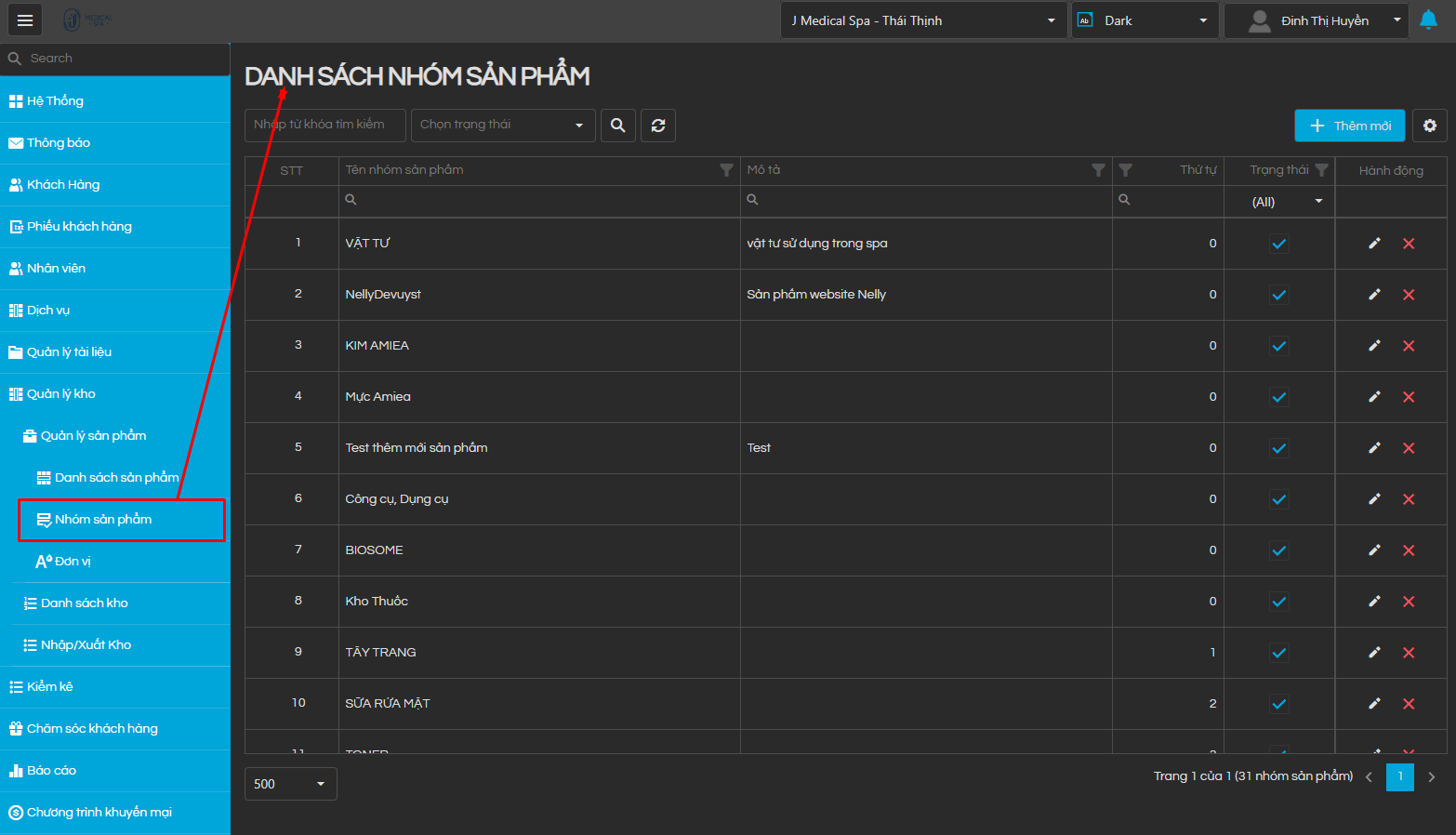Image resolution: width=1456 pixels, height=835 pixels.
Task: Select Khách Hàng from the sidebar
Action: point(63,184)
